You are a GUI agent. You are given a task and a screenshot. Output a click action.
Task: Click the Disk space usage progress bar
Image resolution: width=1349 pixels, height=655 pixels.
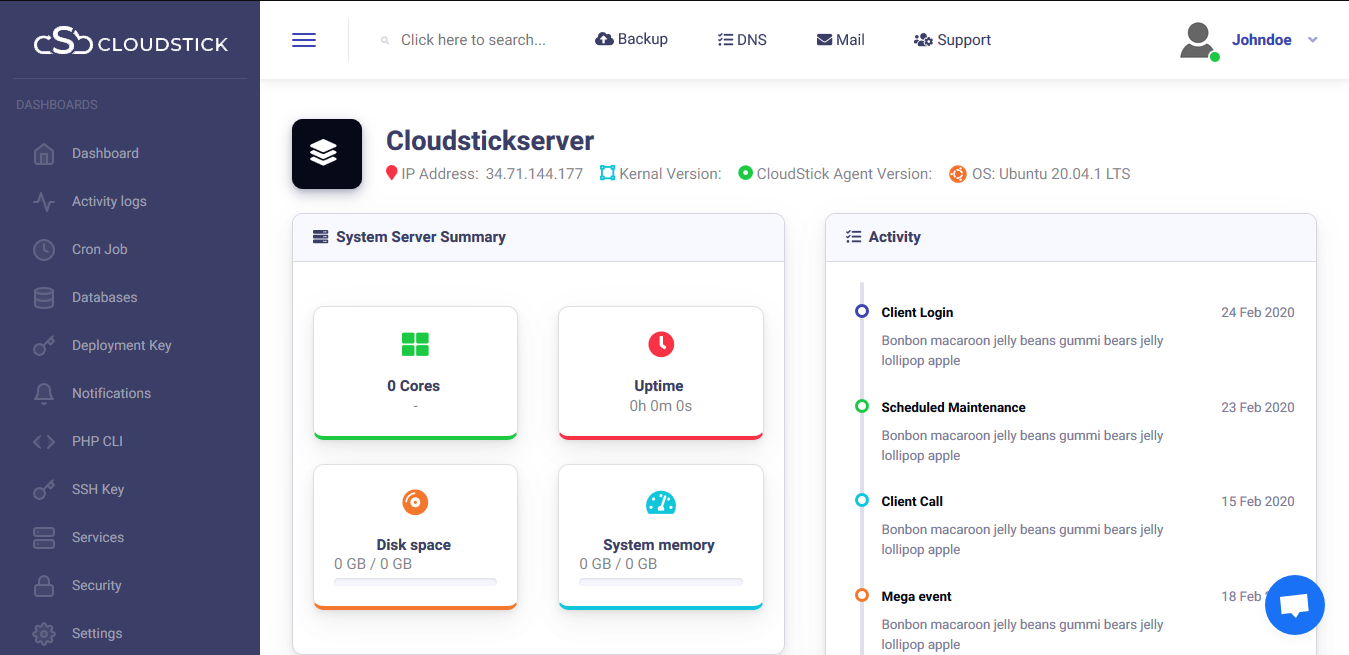pyautogui.click(x=415, y=582)
